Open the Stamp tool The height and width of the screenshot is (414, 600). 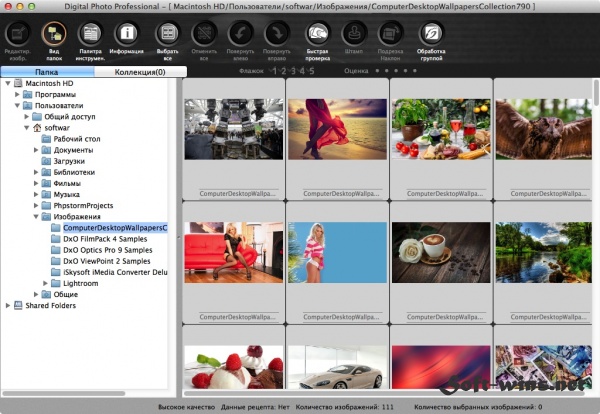pos(354,34)
